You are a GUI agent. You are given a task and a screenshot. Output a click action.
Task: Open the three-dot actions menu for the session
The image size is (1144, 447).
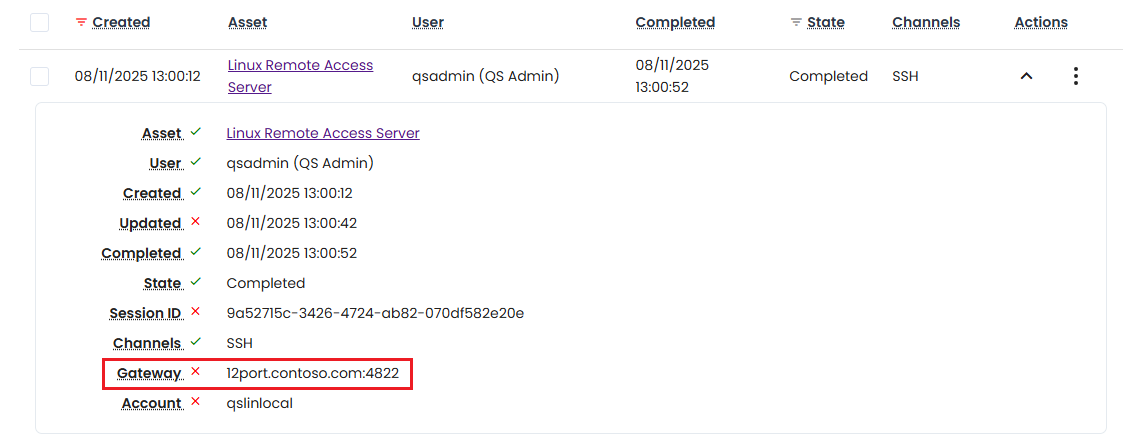(x=1075, y=76)
